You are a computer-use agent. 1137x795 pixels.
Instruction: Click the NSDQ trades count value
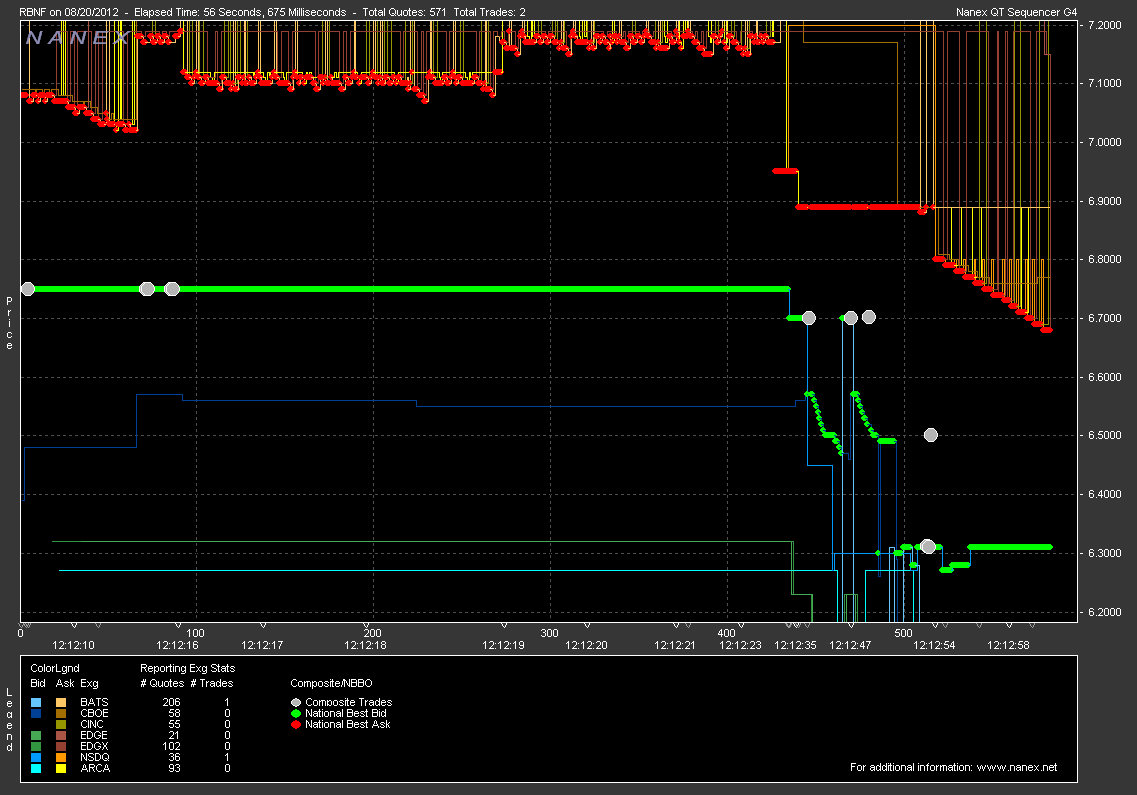click(x=227, y=757)
